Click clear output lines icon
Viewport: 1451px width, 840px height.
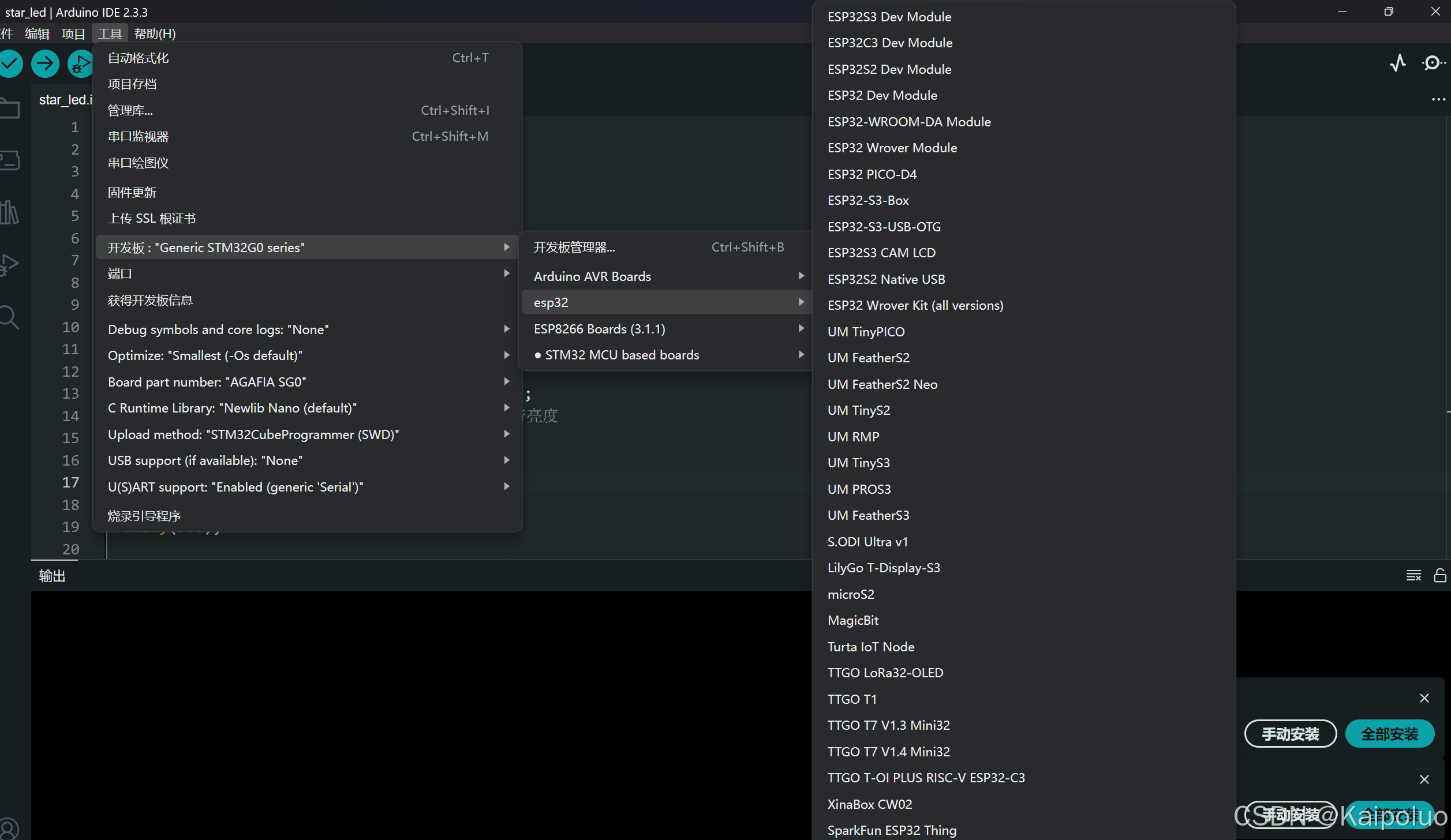pyautogui.click(x=1413, y=575)
